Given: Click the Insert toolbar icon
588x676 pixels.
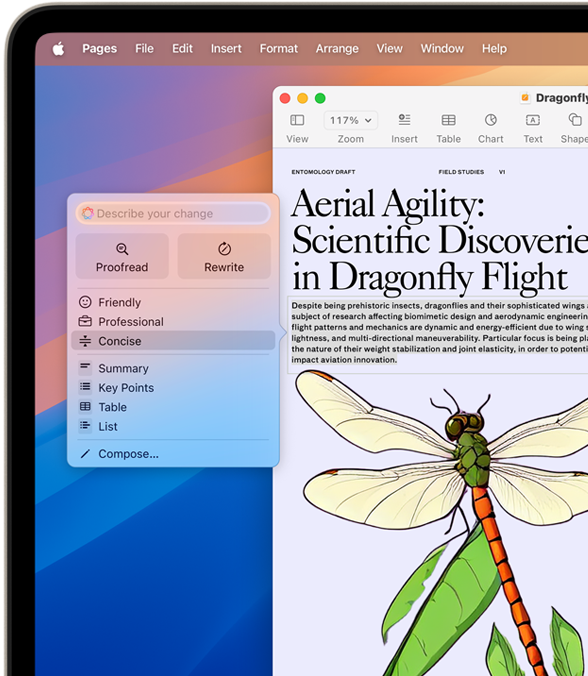Looking at the screenshot, I should [x=404, y=120].
